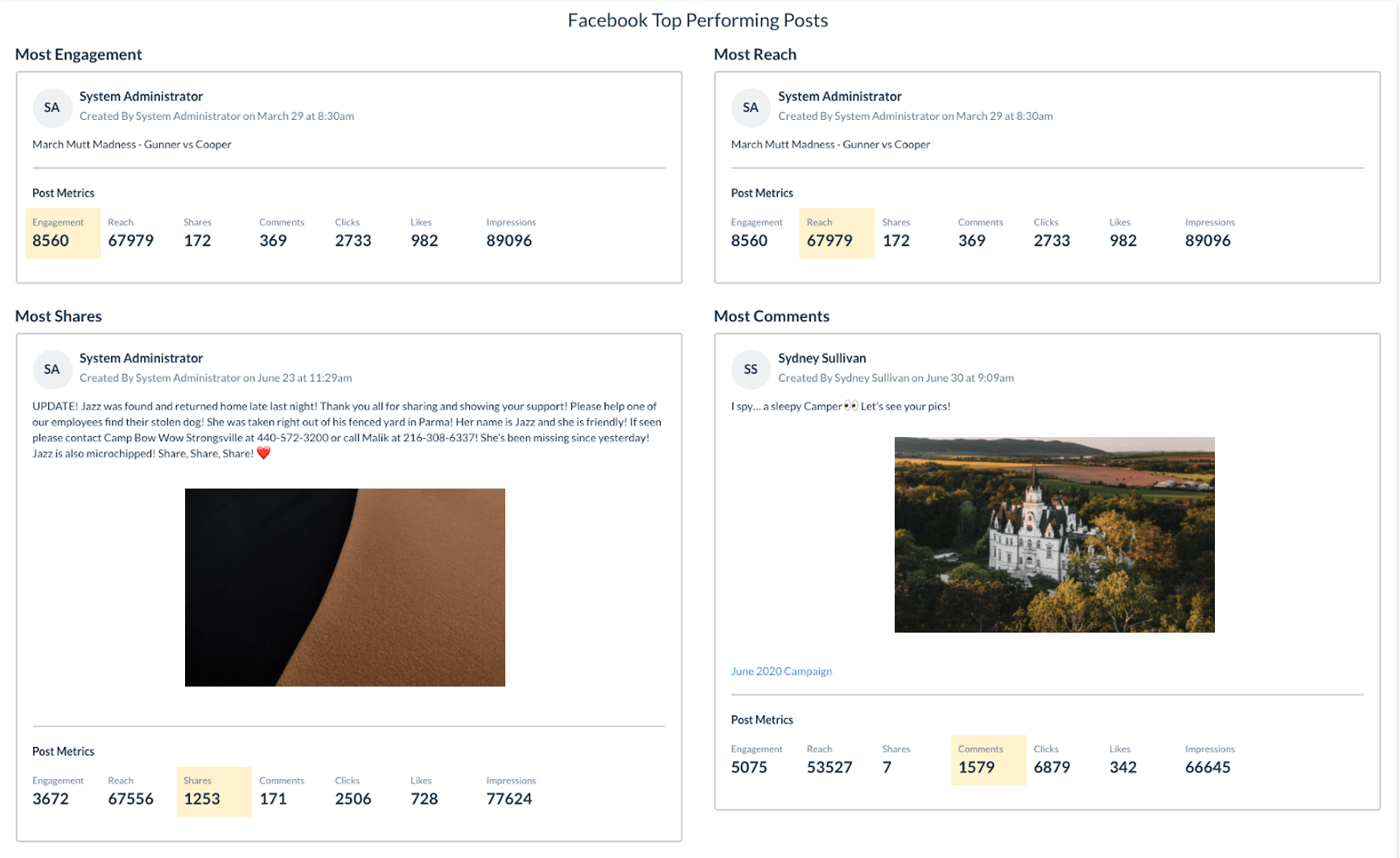The height and width of the screenshot is (858, 1400).
Task: Click System Administrator name in Most Shares post
Action: click(141, 357)
